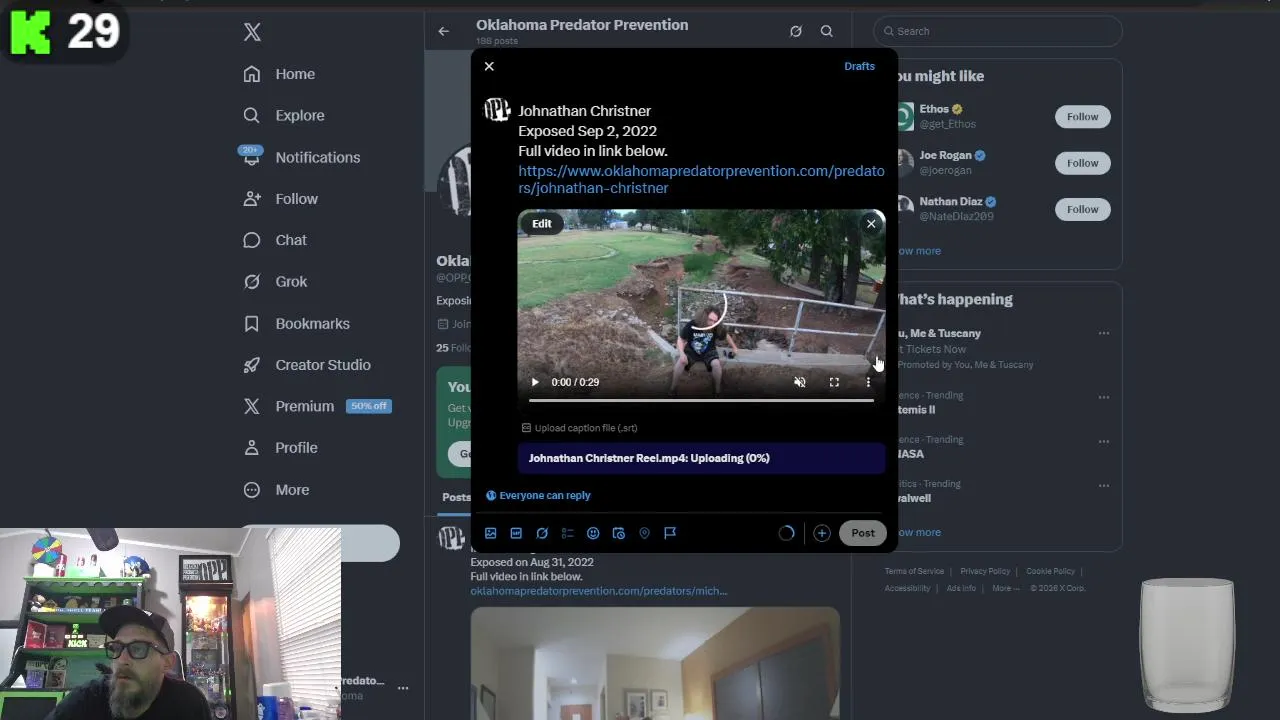
Task: Close the compose post dialog
Action: pos(489,66)
